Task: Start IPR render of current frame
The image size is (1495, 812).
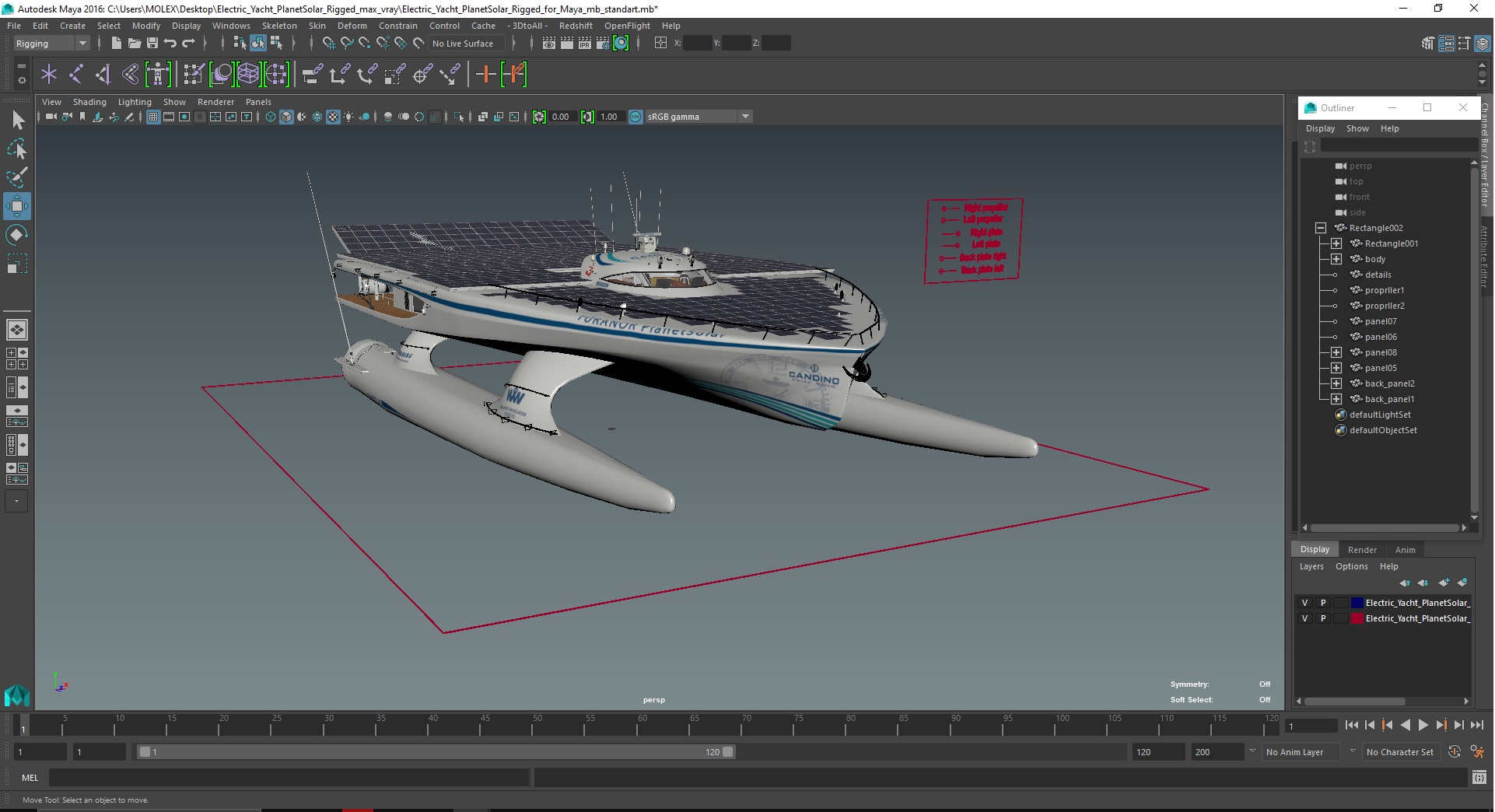Action: 584,44
